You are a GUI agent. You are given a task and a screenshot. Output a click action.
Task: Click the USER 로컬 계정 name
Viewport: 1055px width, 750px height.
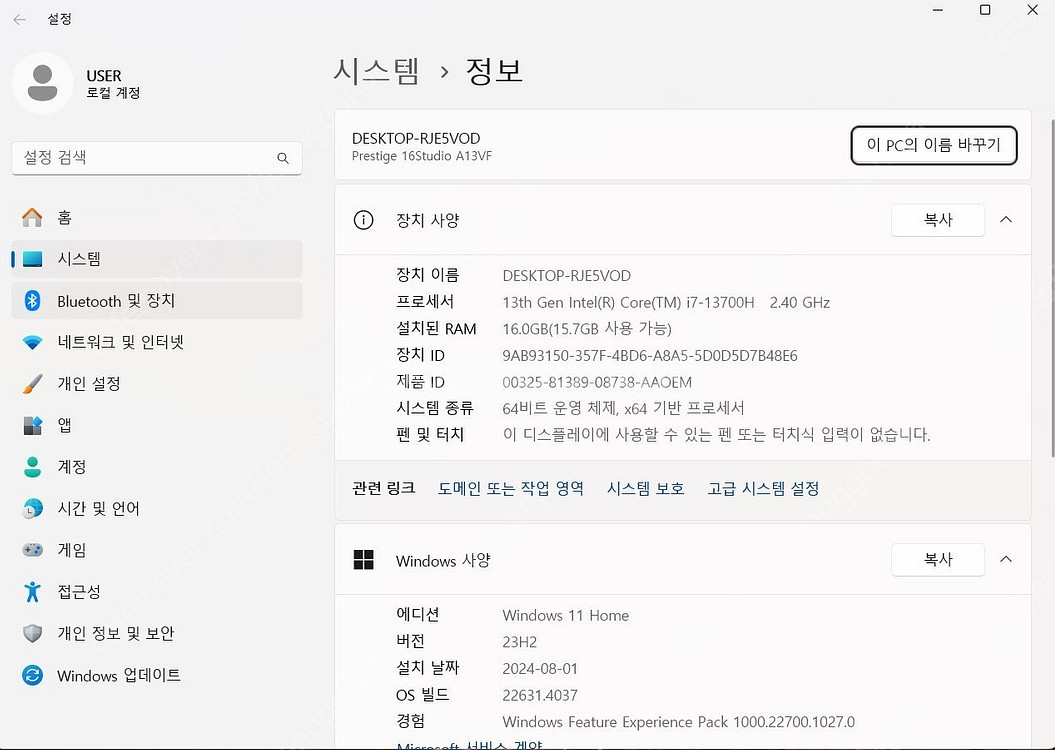coord(113,83)
